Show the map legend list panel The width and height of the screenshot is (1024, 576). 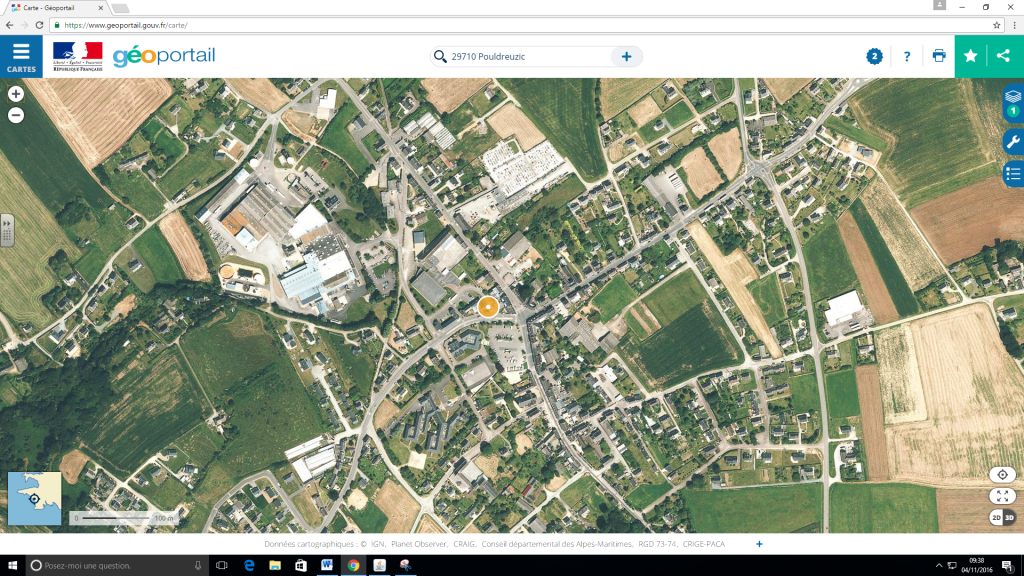(1012, 174)
